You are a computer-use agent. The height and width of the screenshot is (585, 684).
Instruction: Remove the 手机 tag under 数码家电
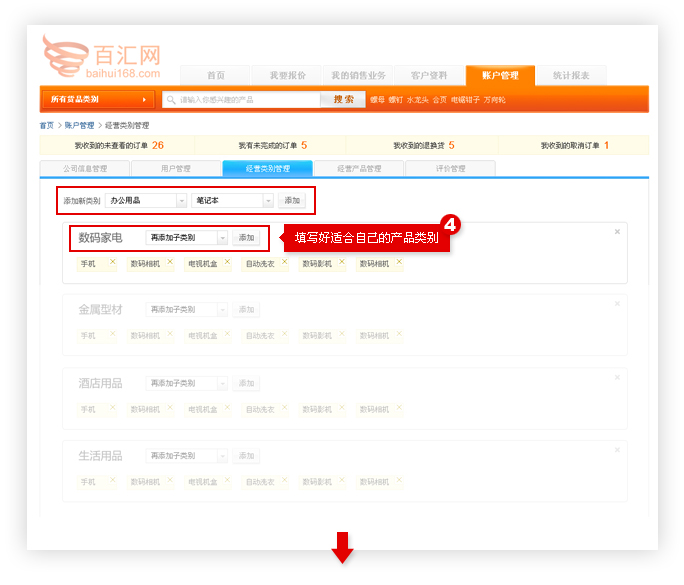(x=113, y=262)
